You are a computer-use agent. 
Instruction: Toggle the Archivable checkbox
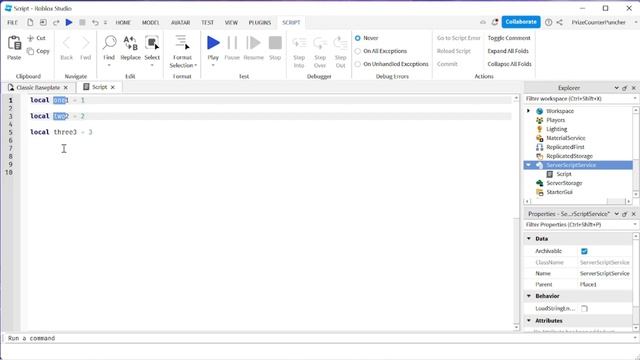584,251
